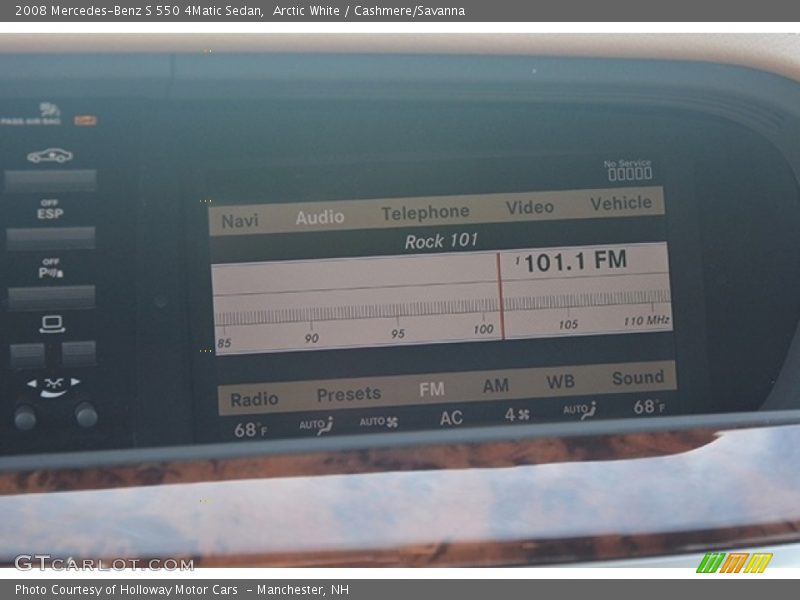Tap the left AUTO airflow icon
Image resolution: width=800 pixels, height=600 pixels.
click(x=316, y=426)
